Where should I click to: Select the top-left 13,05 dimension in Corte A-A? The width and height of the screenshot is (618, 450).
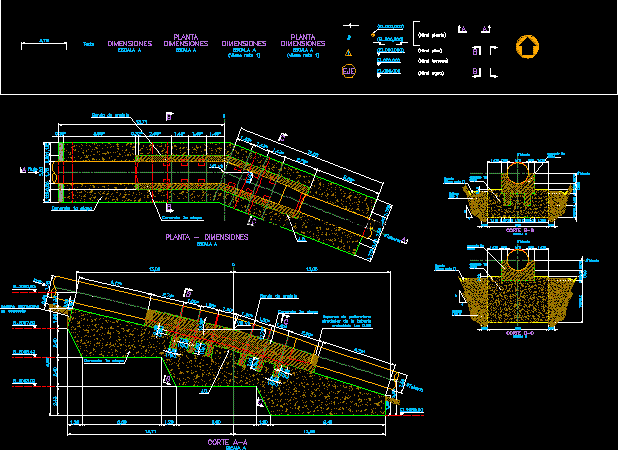[154, 269]
